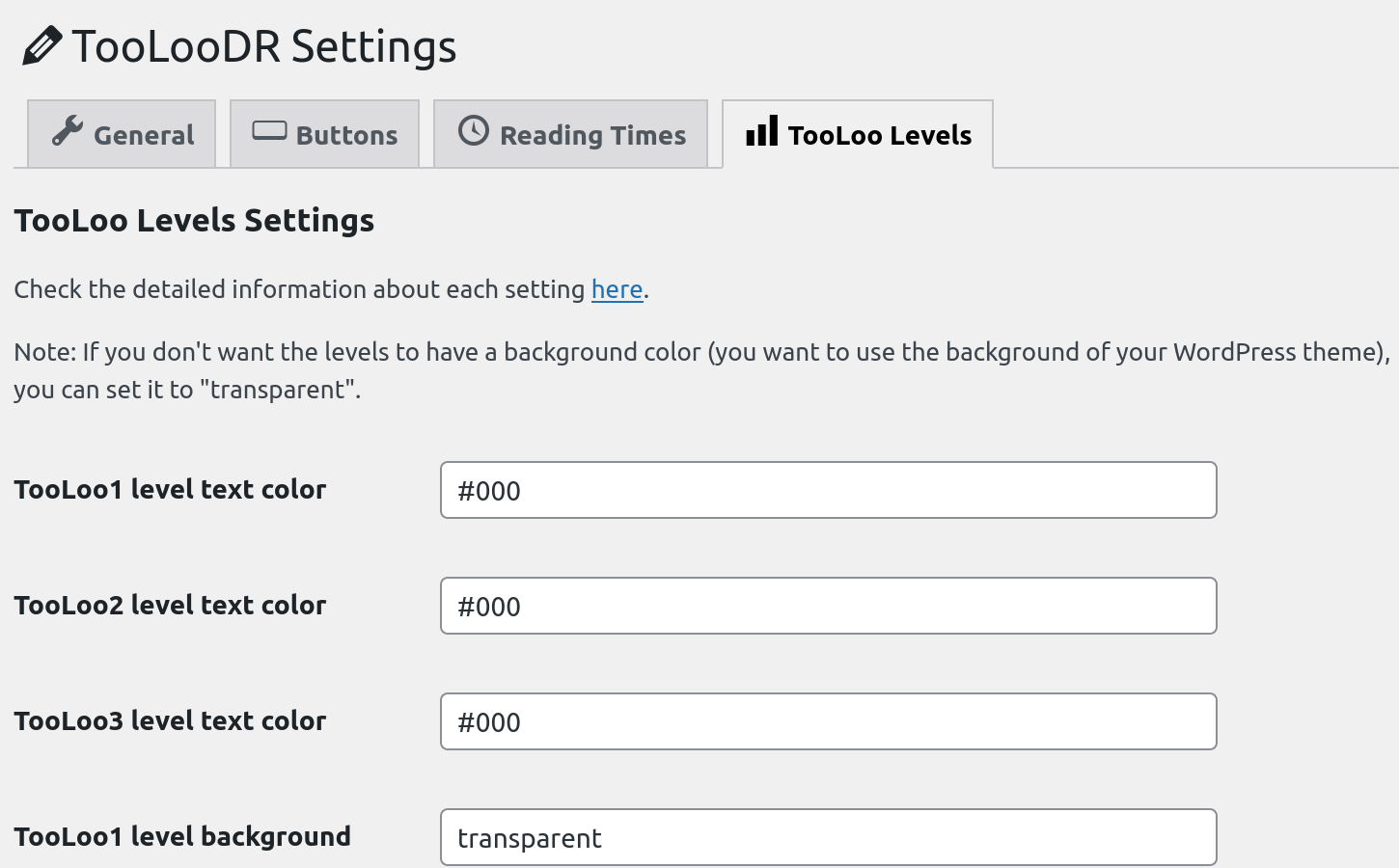Click the pencil icon beside TooLooDR Settings
Image resolution: width=1399 pixels, height=868 pixels.
(x=41, y=46)
